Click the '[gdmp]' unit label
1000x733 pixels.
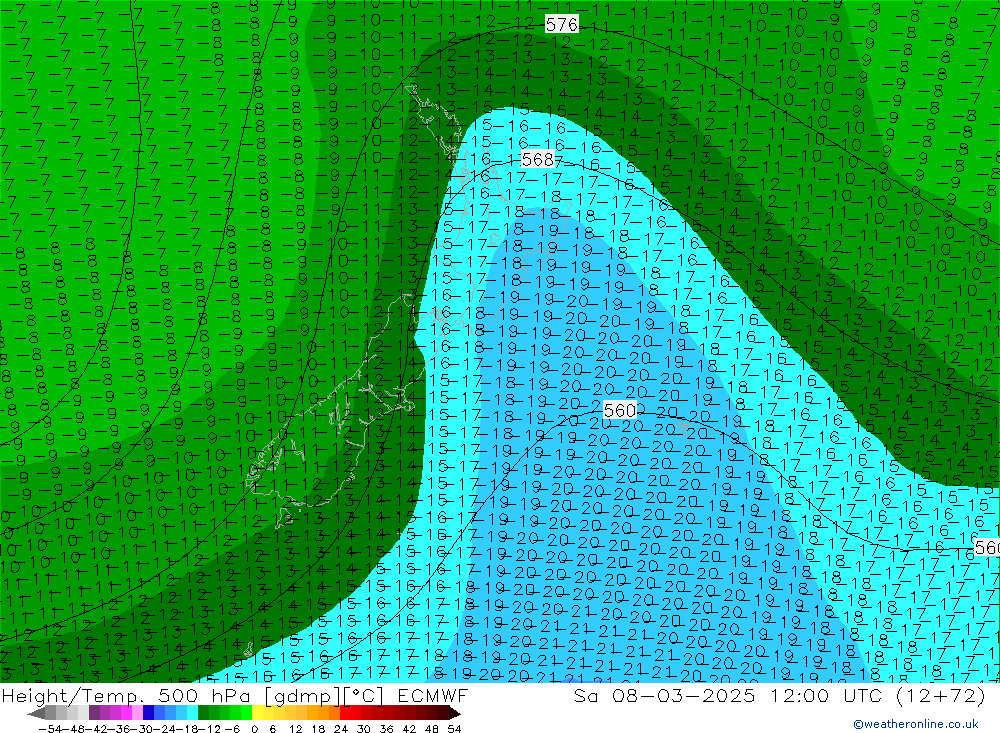(x=301, y=696)
